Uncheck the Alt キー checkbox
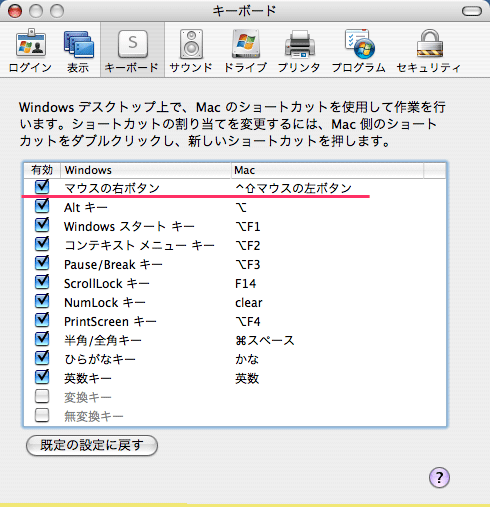490x507 pixels. [x=42, y=206]
